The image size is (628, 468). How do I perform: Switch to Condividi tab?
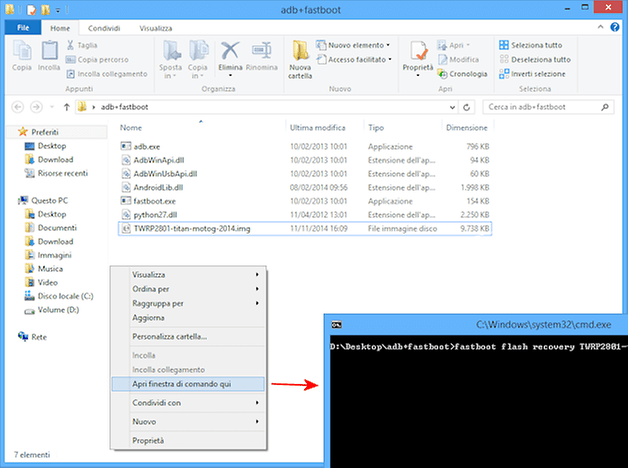[x=104, y=28]
